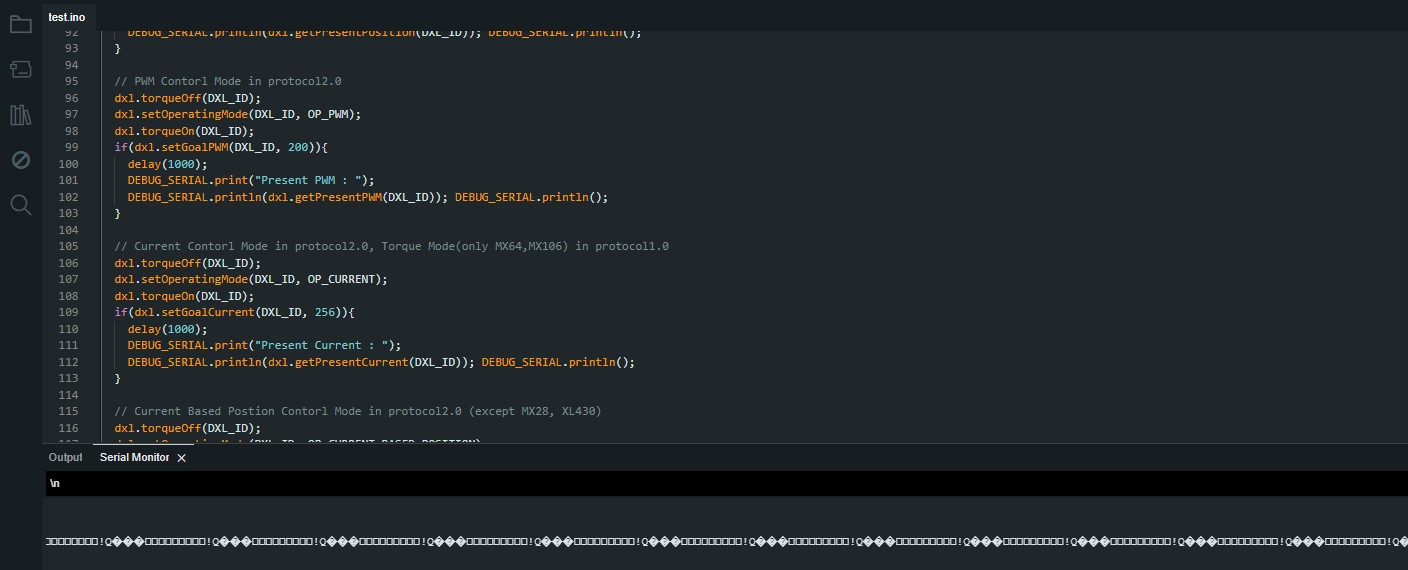Click the 'PWM Contorl Mode in protocol2.0' comment

pos(228,81)
